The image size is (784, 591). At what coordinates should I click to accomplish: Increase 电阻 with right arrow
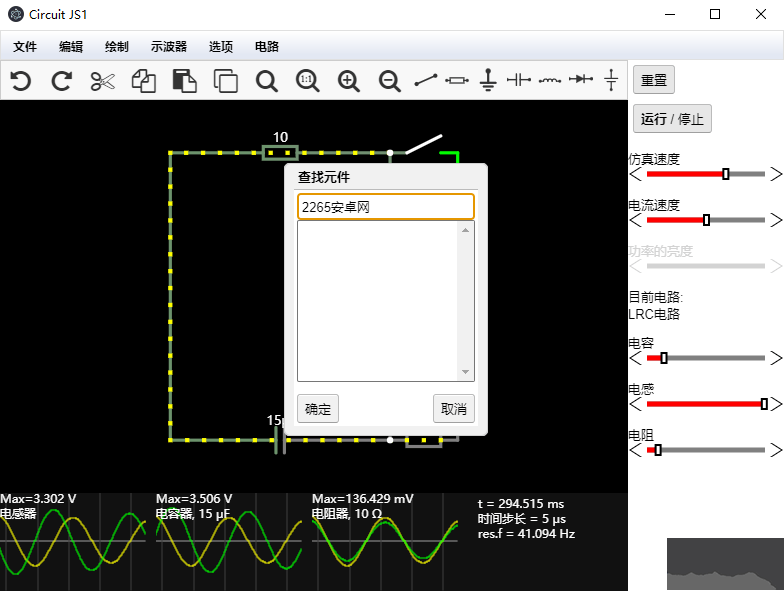[776, 450]
